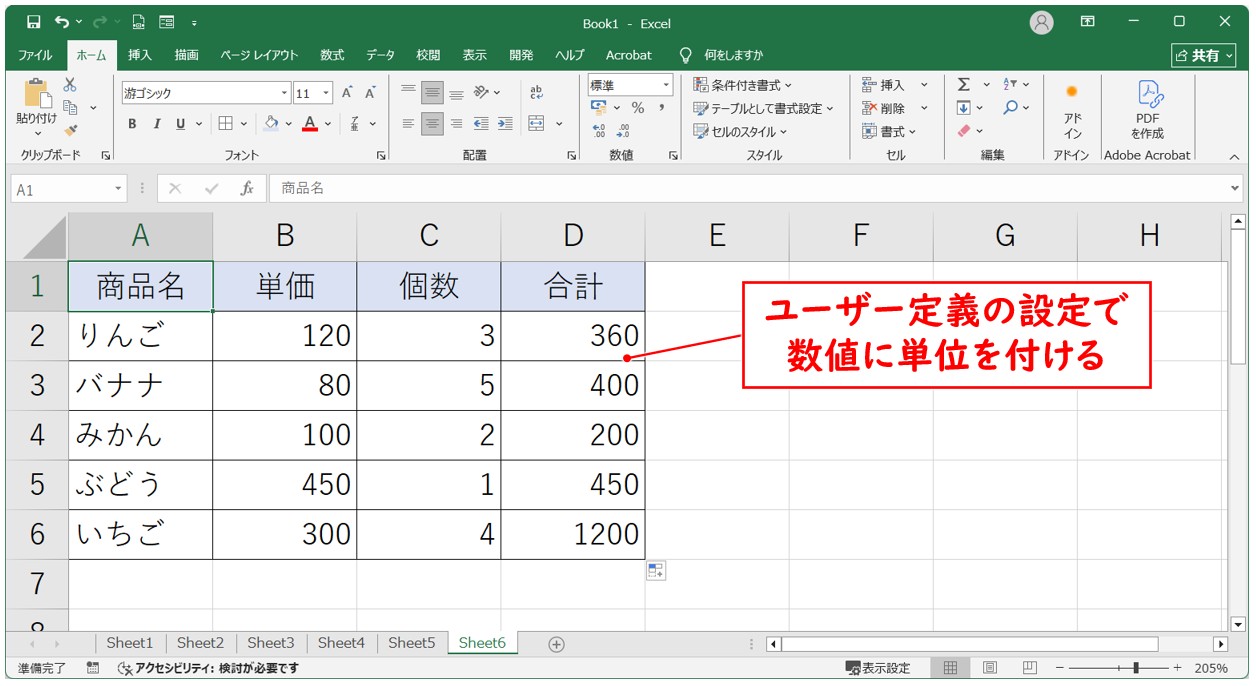The image size is (1256, 686).
Task: Click the AutoSum sigma icon
Action: click(x=963, y=85)
